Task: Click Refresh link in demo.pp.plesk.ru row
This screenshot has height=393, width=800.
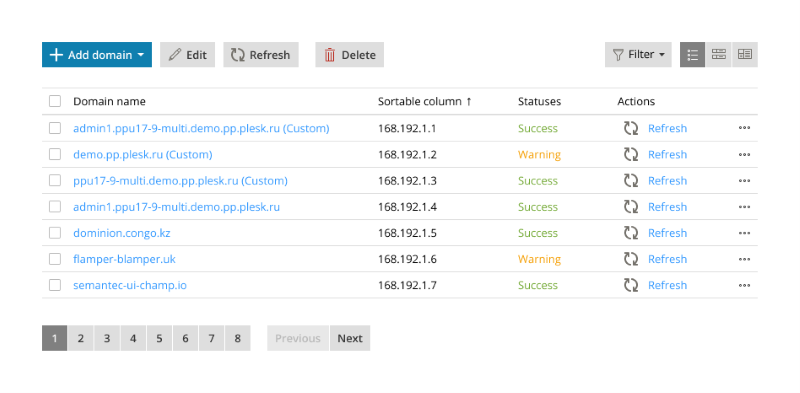Action: coord(667,155)
